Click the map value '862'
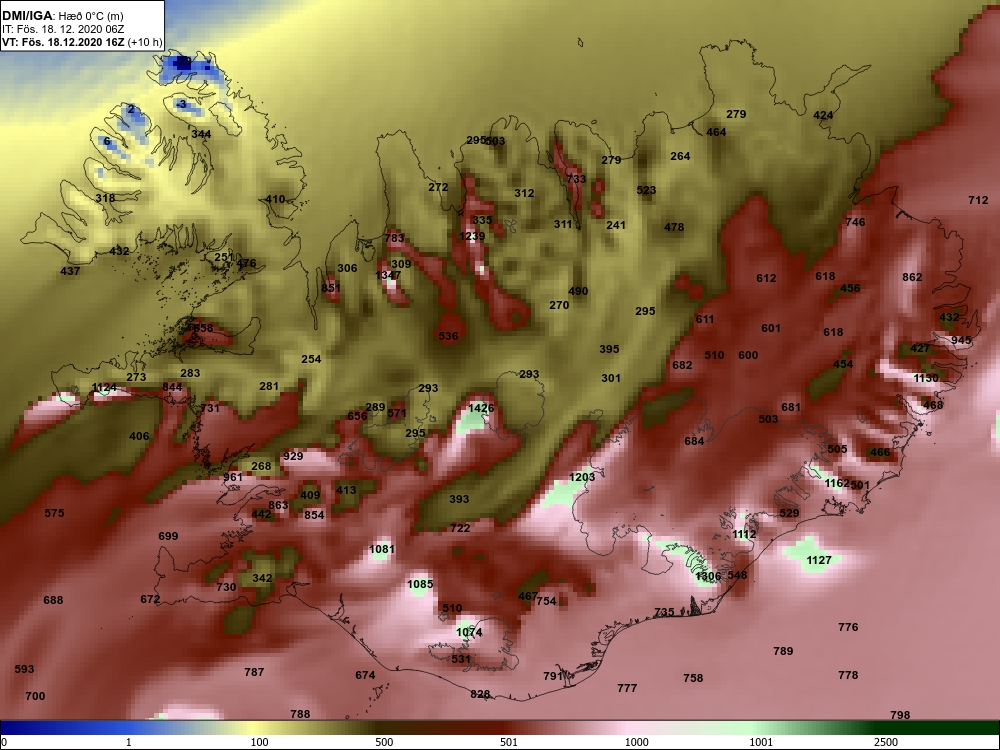Viewport: 1000px width, 750px height. point(912,277)
